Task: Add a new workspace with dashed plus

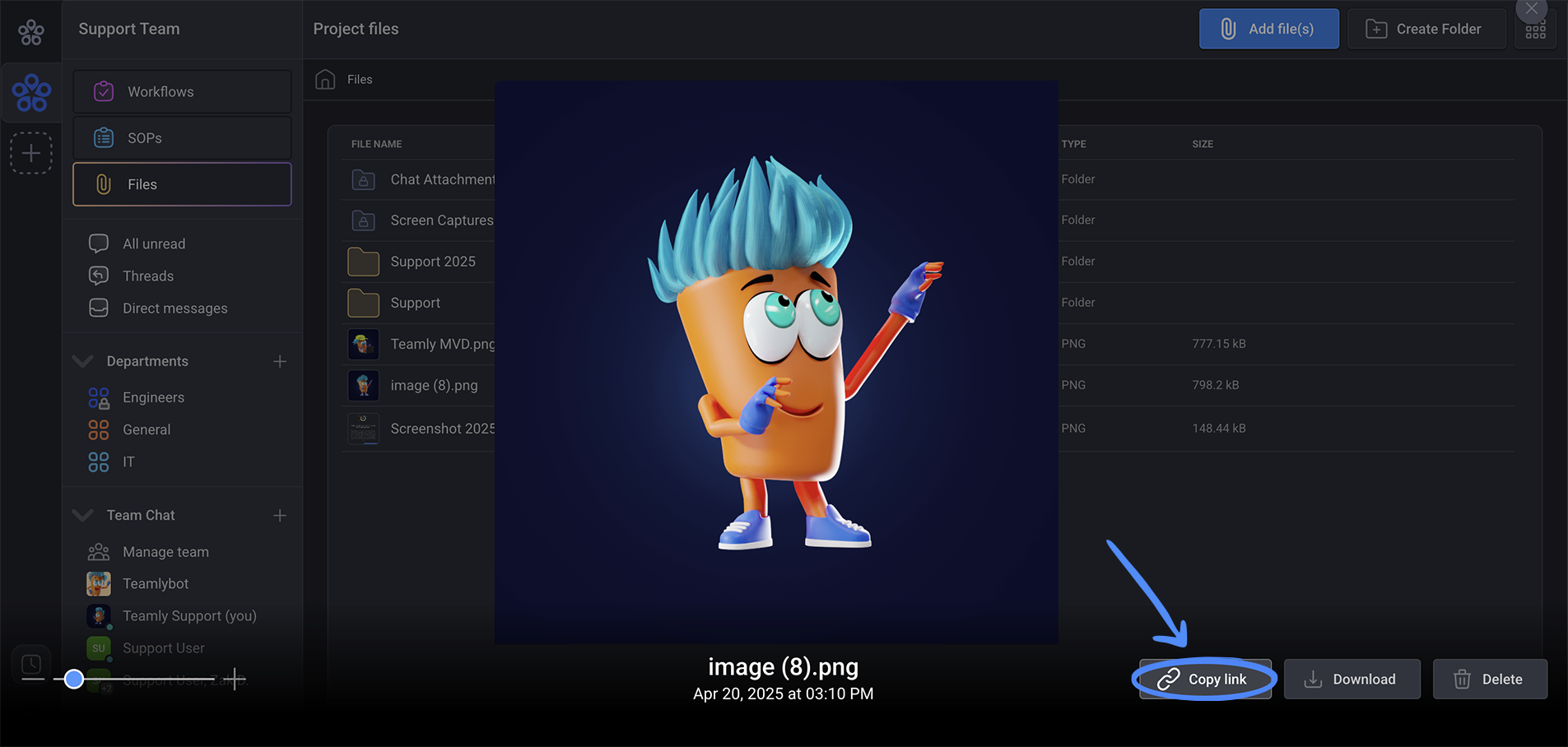Action: (31, 153)
